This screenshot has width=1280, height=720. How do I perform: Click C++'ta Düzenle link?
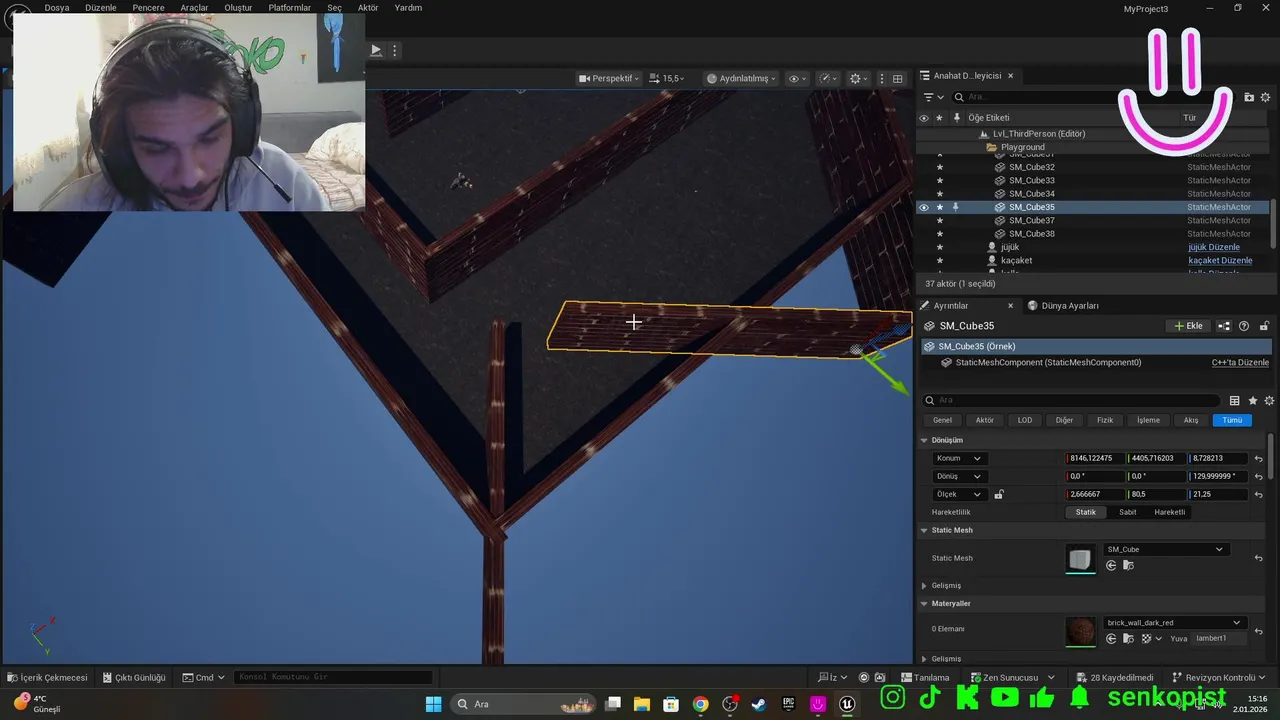click(x=1240, y=362)
